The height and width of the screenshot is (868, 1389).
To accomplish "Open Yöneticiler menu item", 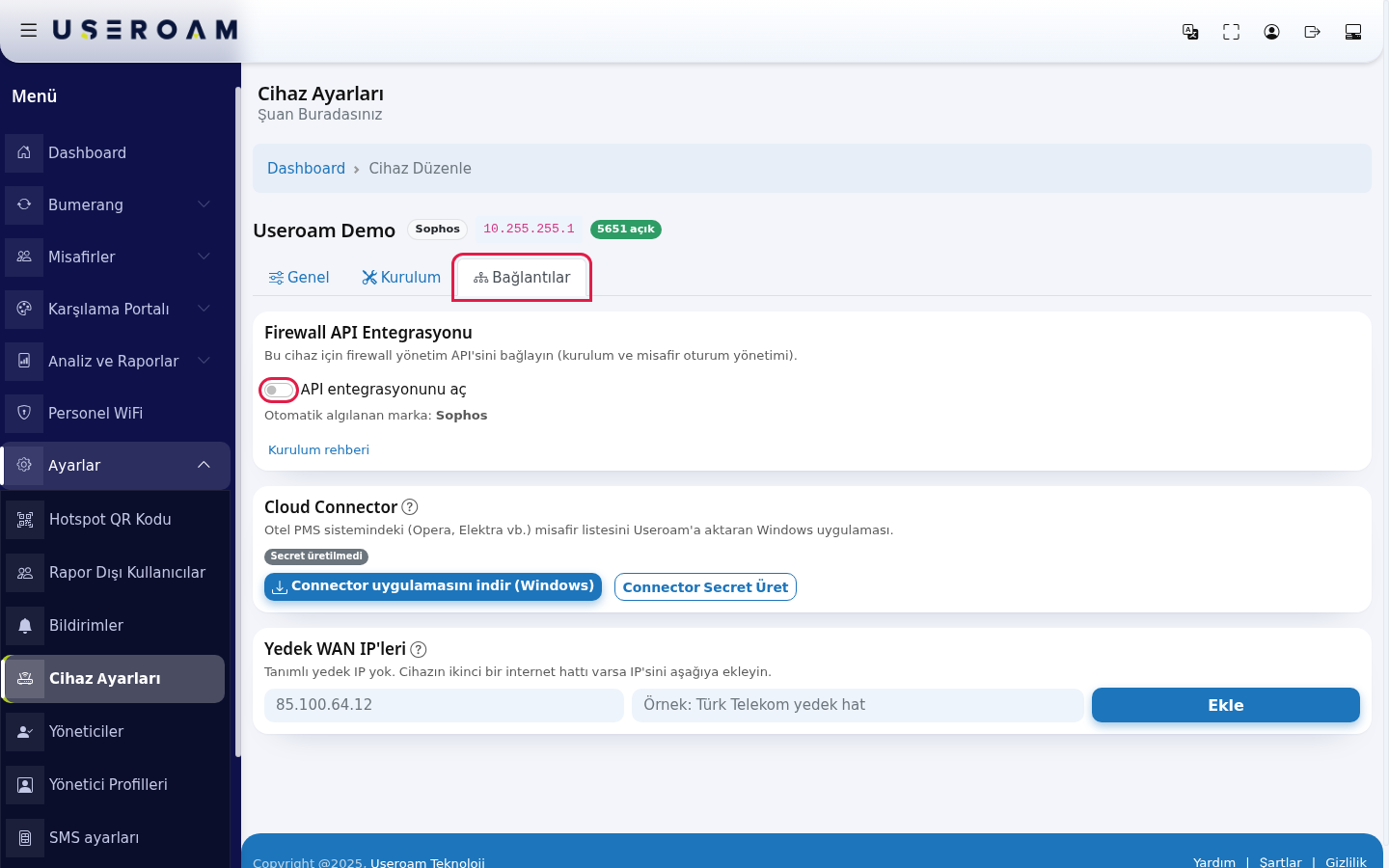I will coord(114,732).
